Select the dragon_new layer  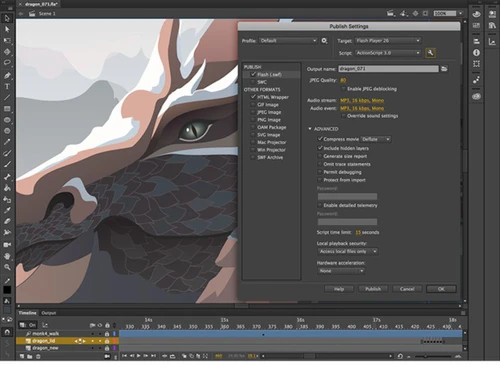[x=45, y=348]
